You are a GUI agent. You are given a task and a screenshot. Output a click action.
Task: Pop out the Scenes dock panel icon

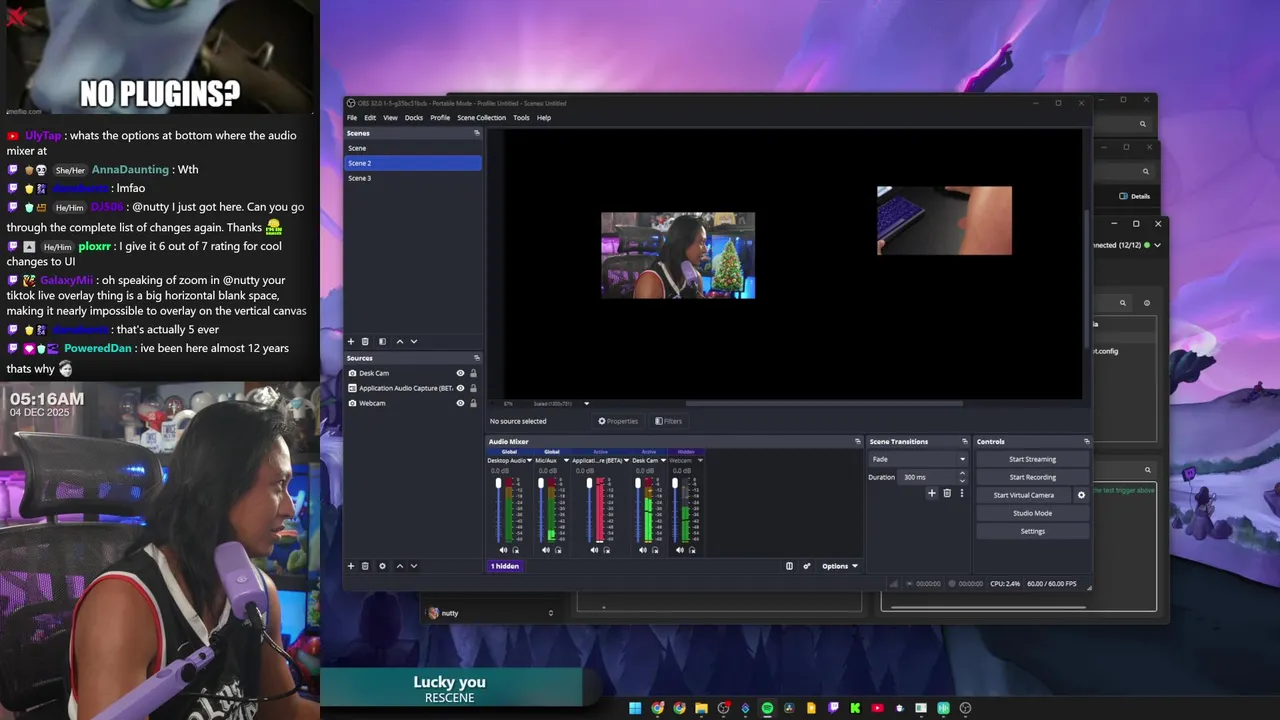coord(477,133)
